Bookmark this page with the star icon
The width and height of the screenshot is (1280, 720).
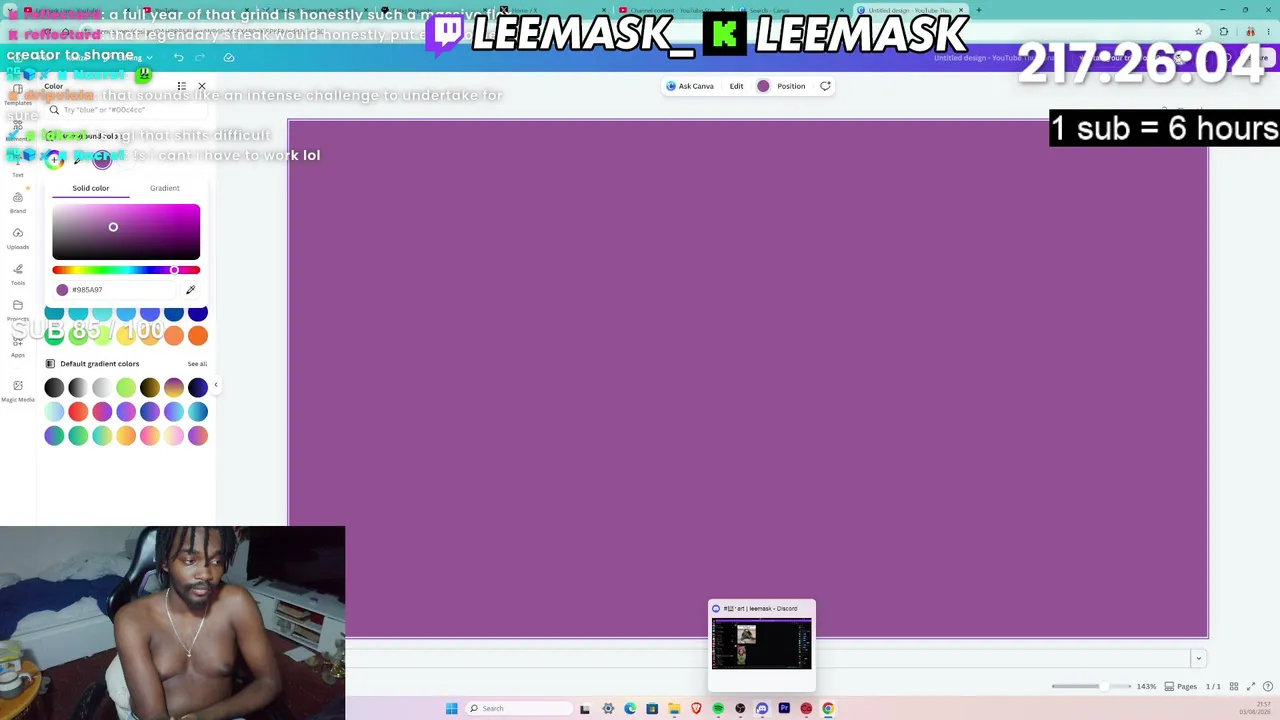tap(1198, 32)
